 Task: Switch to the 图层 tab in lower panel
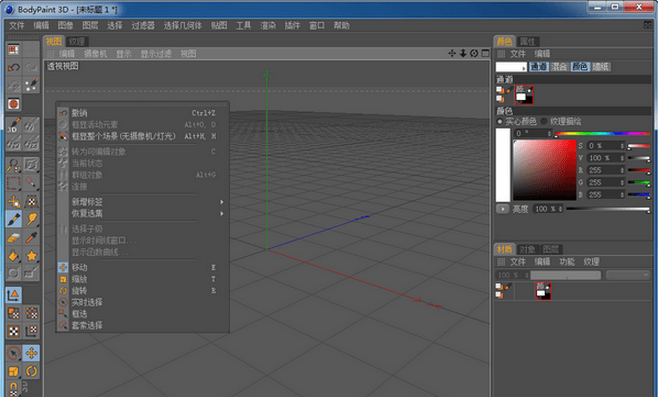coord(550,249)
